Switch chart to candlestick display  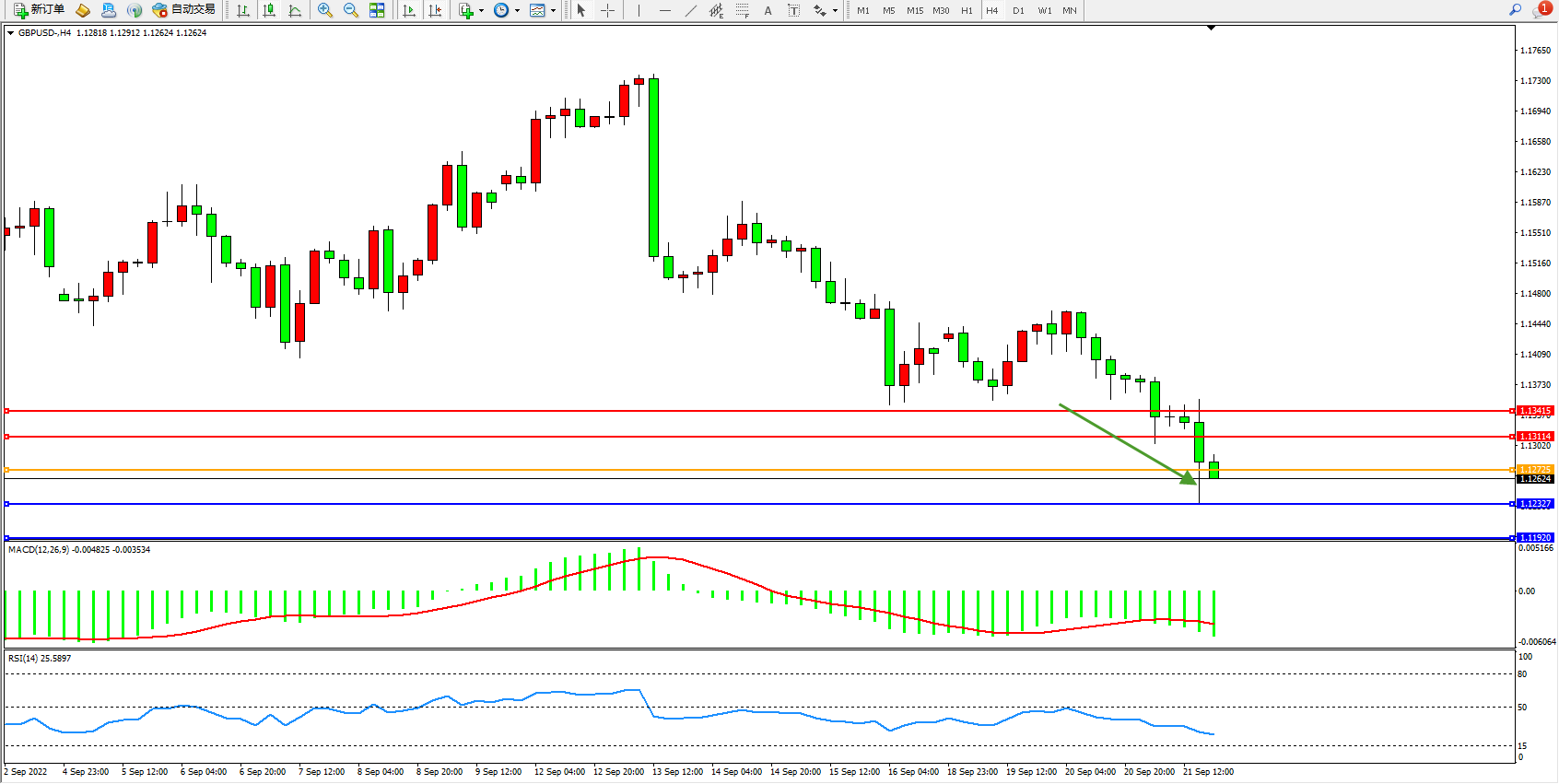click(x=269, y=10)
